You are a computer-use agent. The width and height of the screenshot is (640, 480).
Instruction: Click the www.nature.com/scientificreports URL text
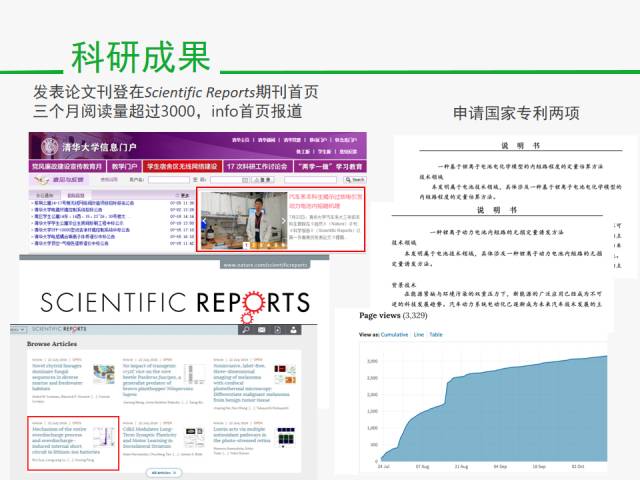click(265, 265)
